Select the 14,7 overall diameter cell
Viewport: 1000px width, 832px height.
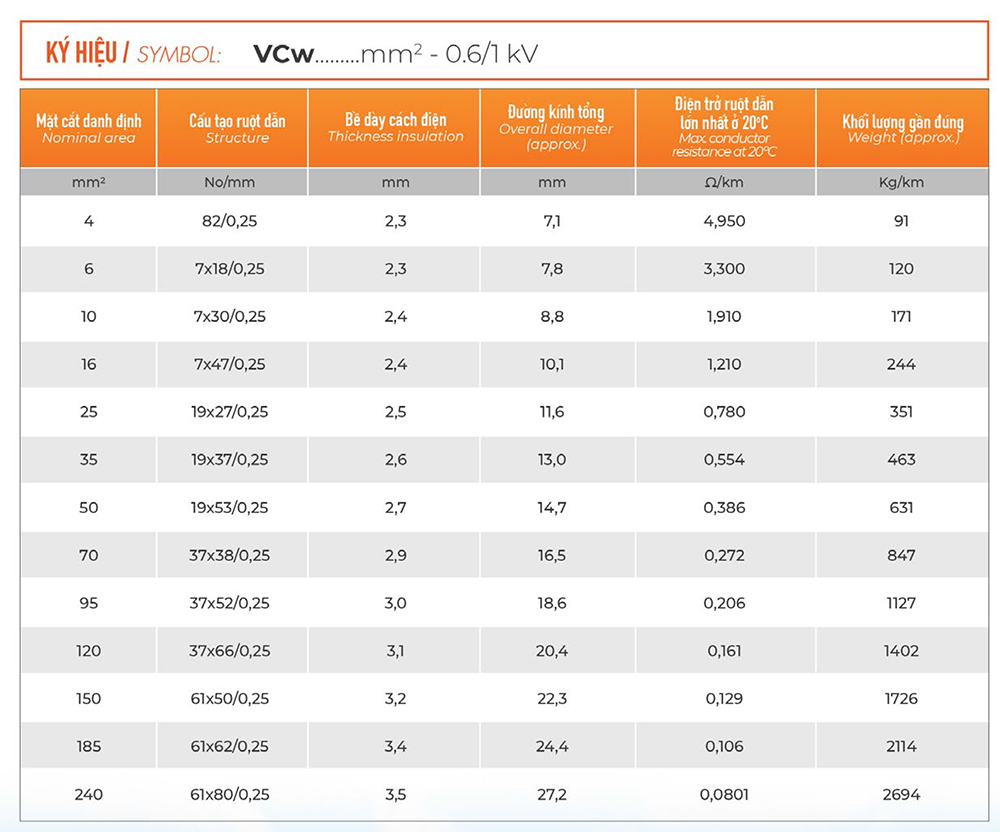pyautogui.click(x=552, y=507)
